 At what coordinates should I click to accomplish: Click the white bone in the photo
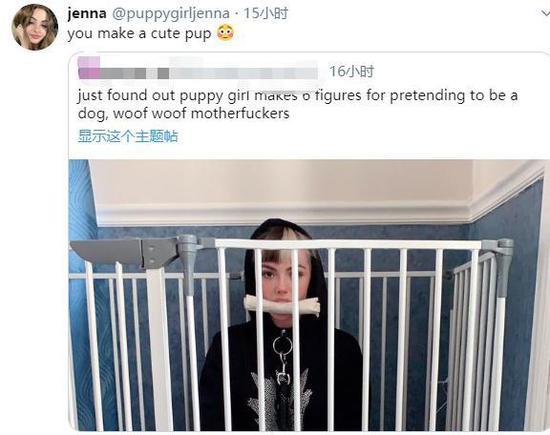(282, 305)
